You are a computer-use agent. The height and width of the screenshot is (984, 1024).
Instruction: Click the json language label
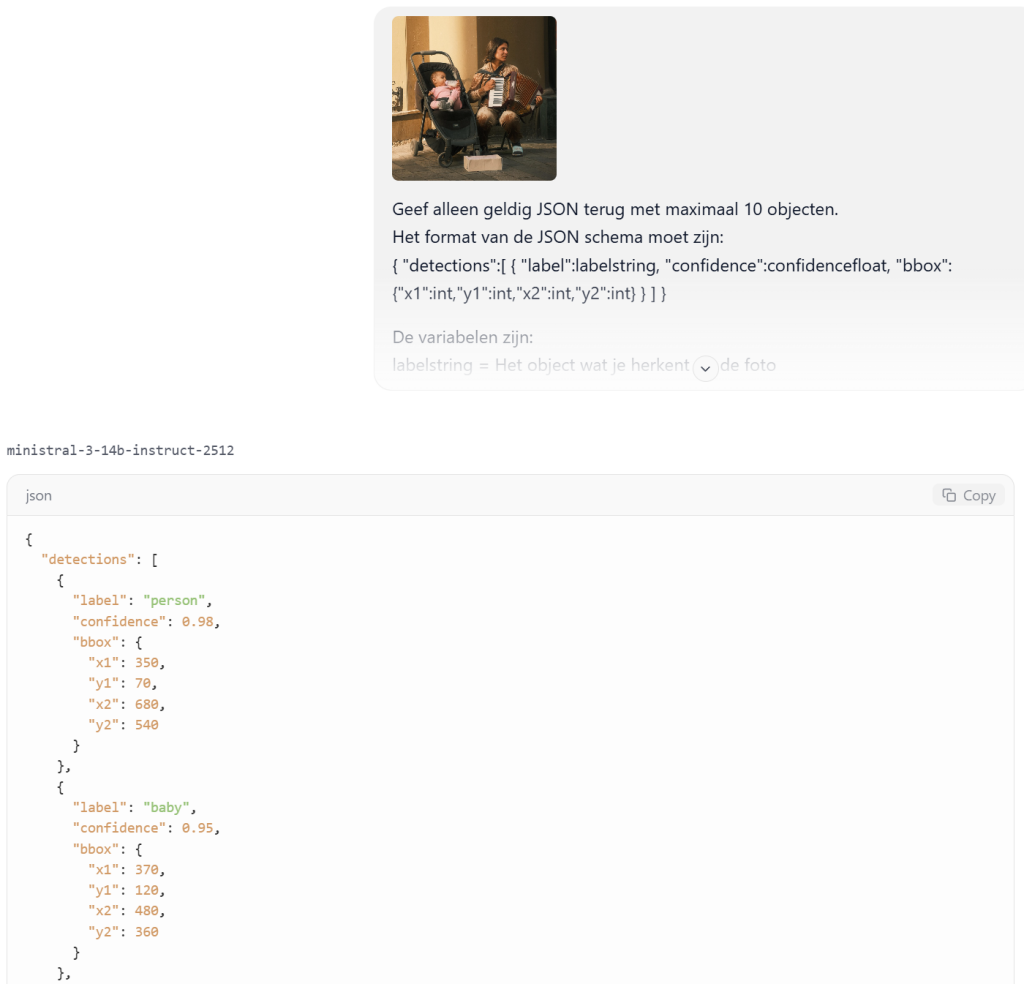pos(39,495)
